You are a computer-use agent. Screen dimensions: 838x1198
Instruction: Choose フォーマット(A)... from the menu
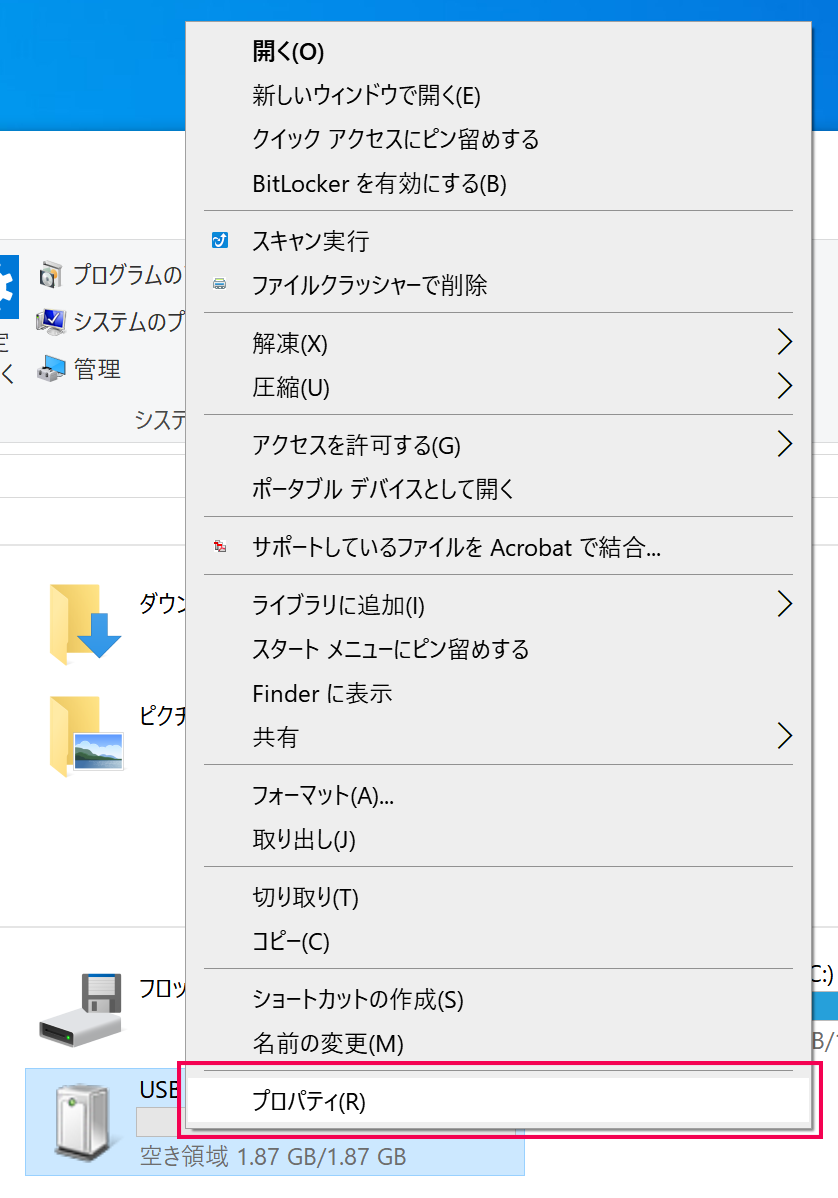click(x=499, y=795)
